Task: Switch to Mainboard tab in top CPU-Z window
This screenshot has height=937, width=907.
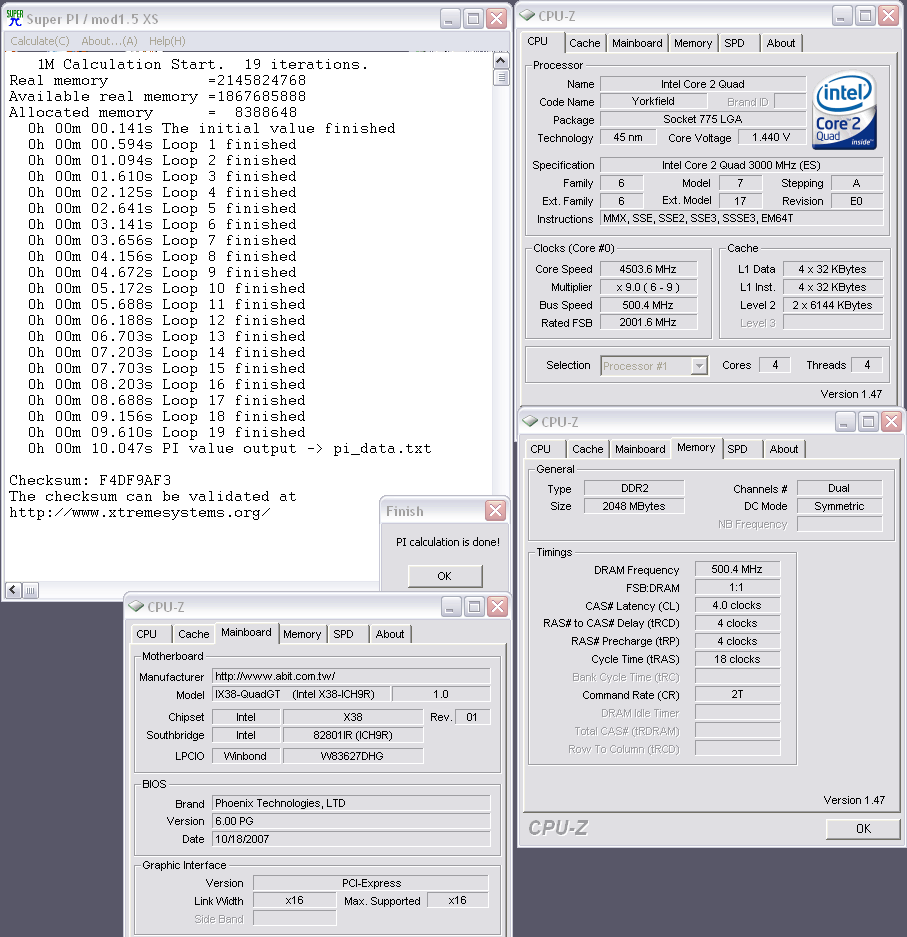Action: [637, 43]
